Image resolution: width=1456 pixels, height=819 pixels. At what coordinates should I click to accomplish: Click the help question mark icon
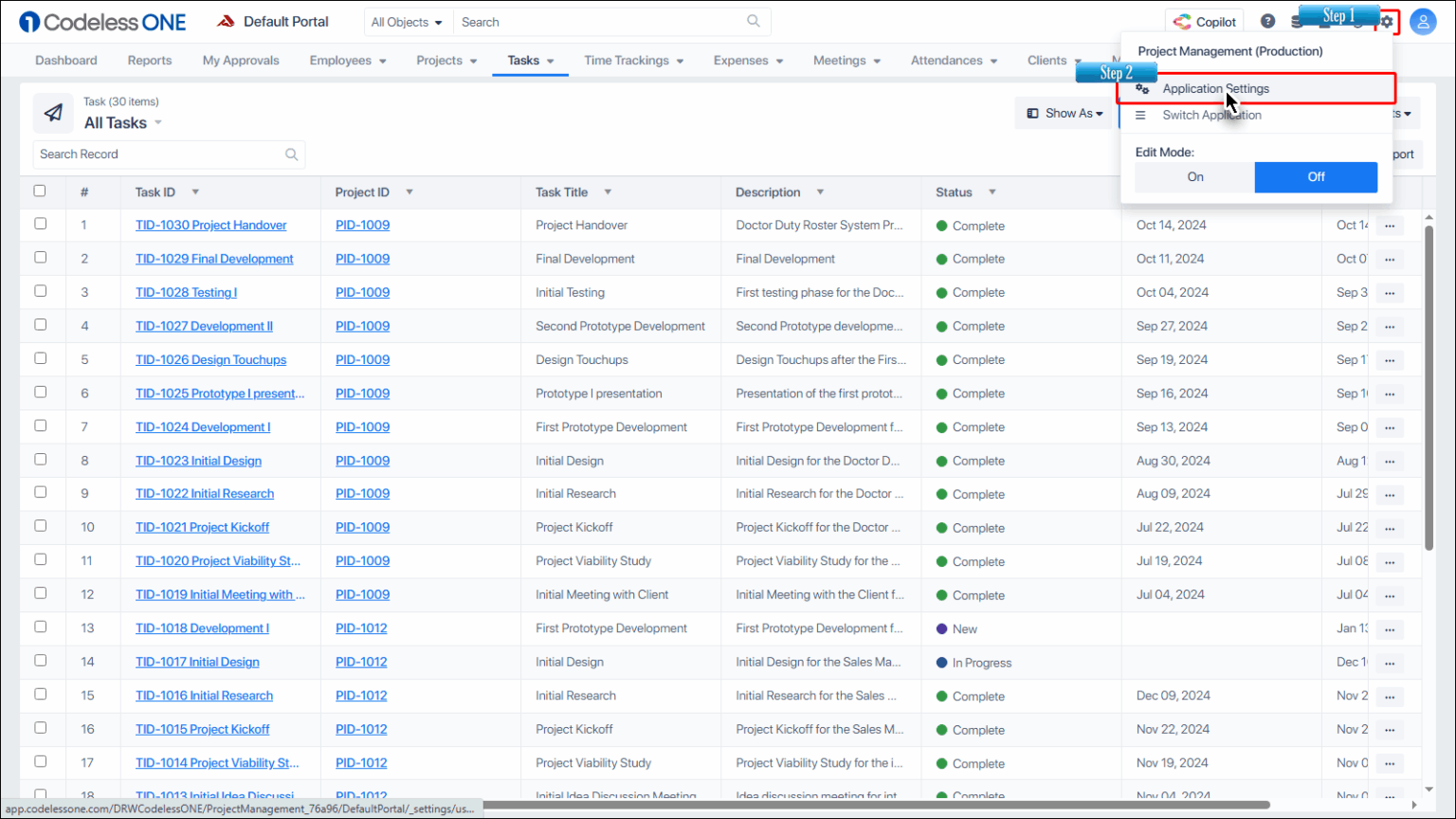1267,22
